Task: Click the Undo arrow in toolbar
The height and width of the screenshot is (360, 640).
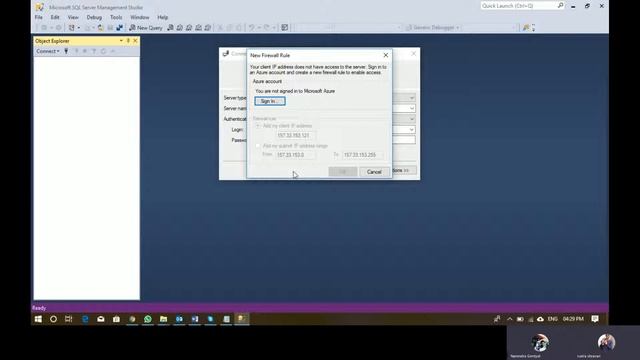Action: tap(251, 28)
